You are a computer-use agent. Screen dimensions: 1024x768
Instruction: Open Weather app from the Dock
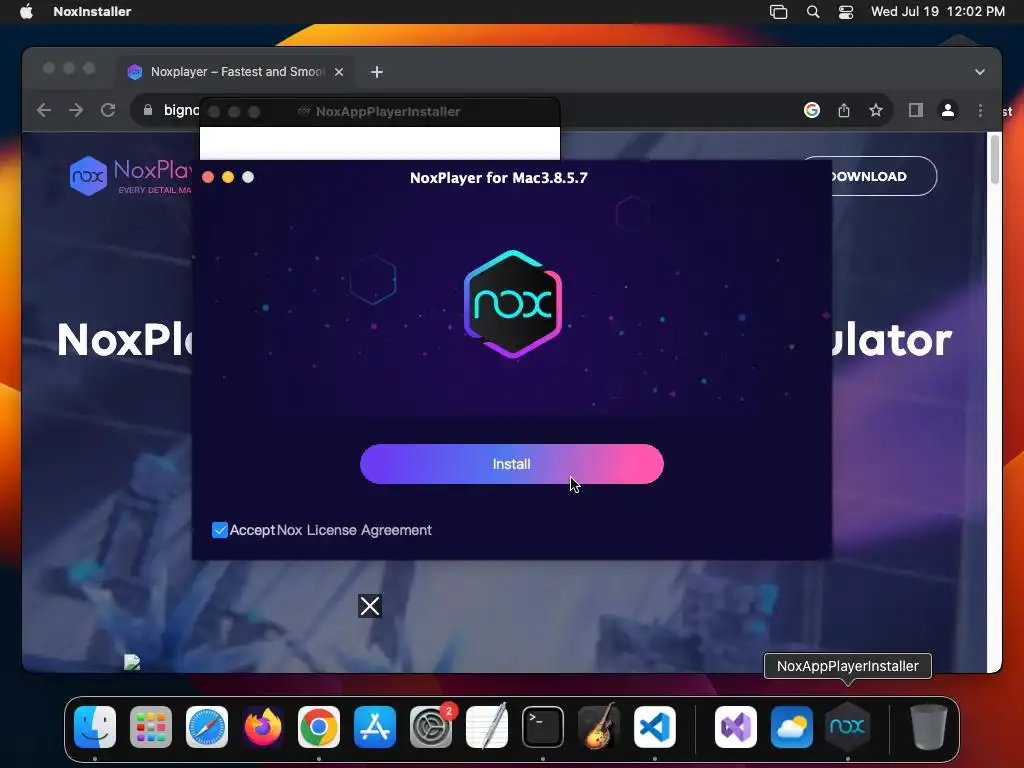[792, 727]
